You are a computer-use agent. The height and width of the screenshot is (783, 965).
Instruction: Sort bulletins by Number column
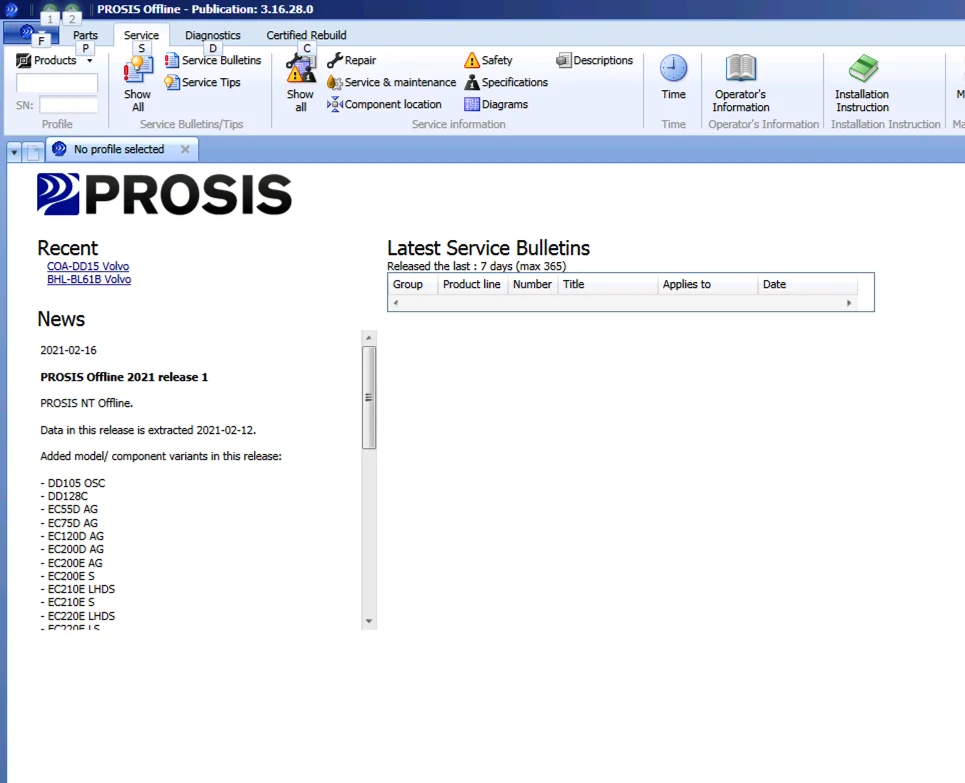[x=532, y=284]
